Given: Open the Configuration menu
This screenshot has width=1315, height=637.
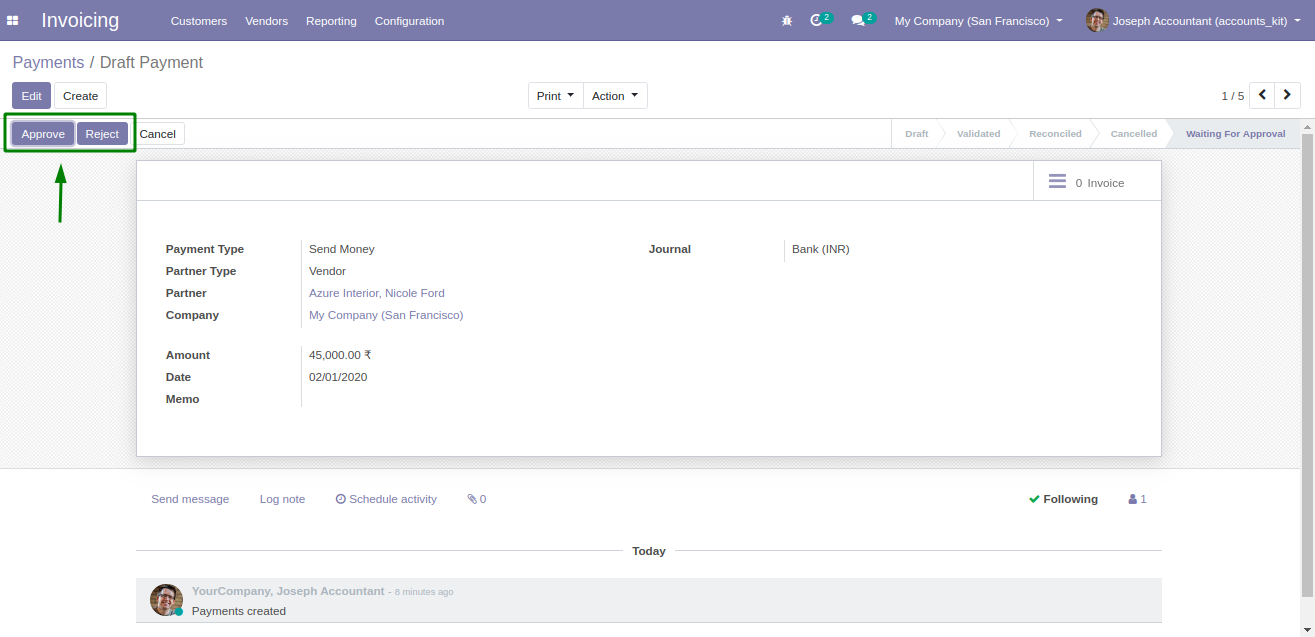Looking at the screenshot, I should coord(410,21).
